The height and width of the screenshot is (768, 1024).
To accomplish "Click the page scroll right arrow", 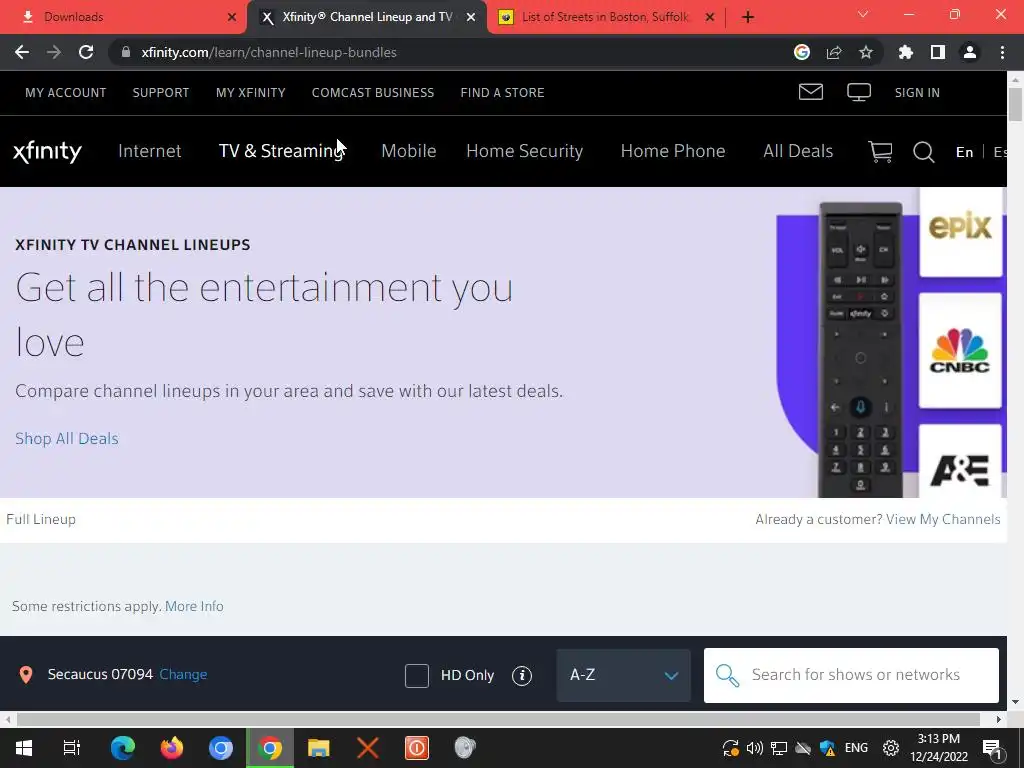I will (999, 719).
